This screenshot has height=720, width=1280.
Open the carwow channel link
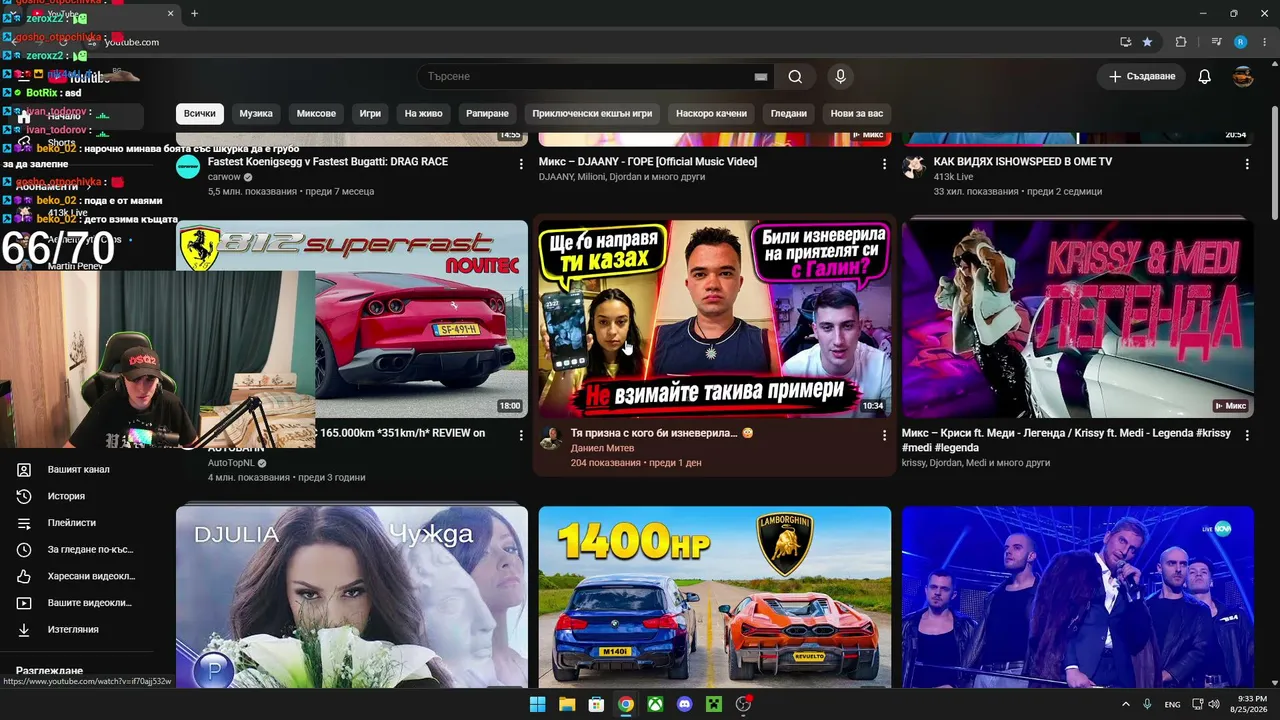pyautogui.click(x=224, y=177)
